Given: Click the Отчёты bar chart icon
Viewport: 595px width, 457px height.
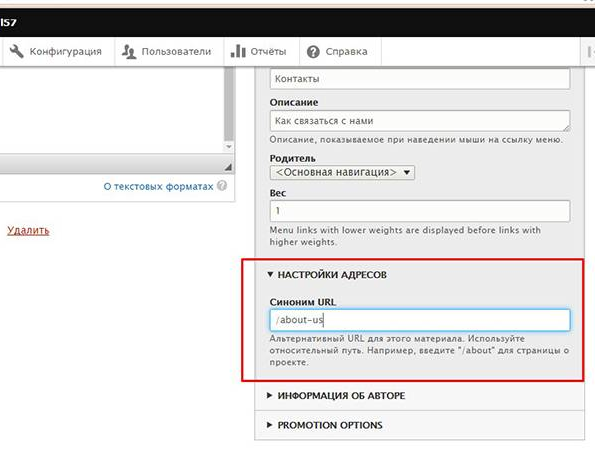Looking at the screenshot, I should (238, 51).
